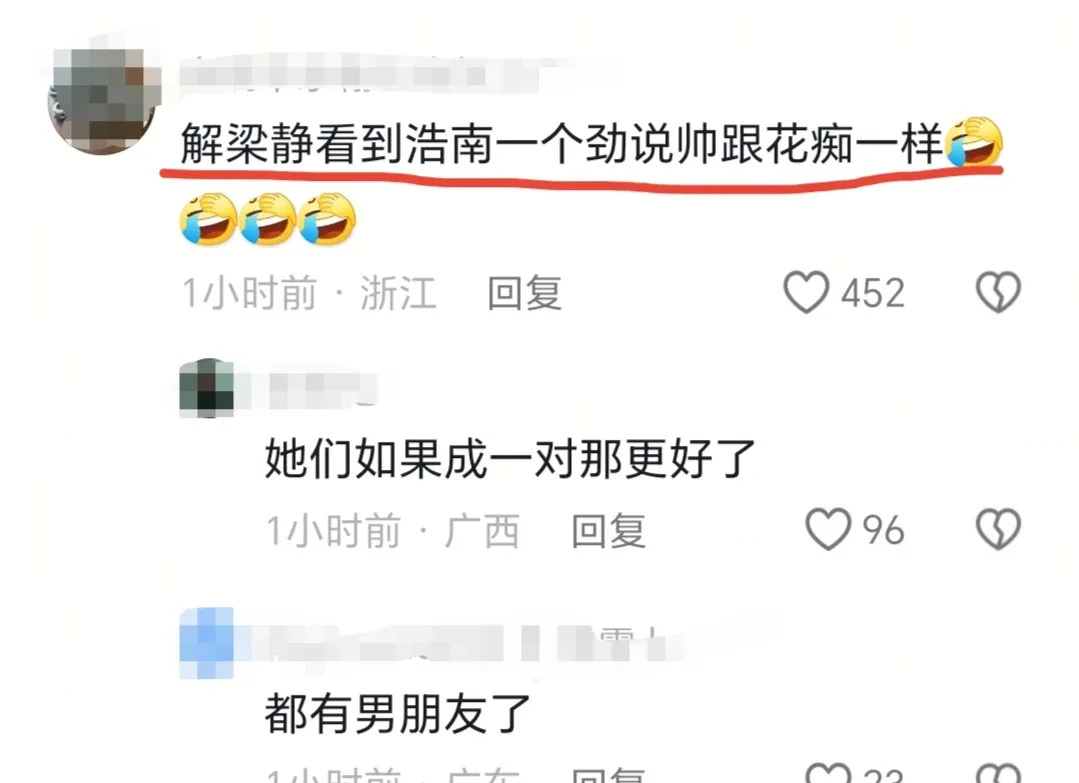Dislike the bottom 广东 reply
This screenshot has height=783, width=1079.
[998, 773]
